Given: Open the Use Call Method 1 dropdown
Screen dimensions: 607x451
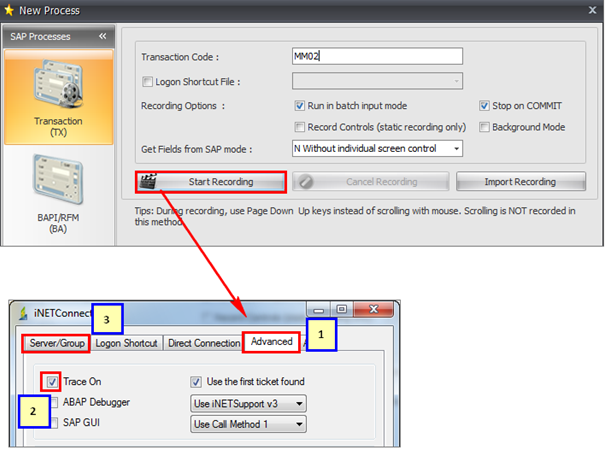Looking at the screenshot, I should (248, 424).
